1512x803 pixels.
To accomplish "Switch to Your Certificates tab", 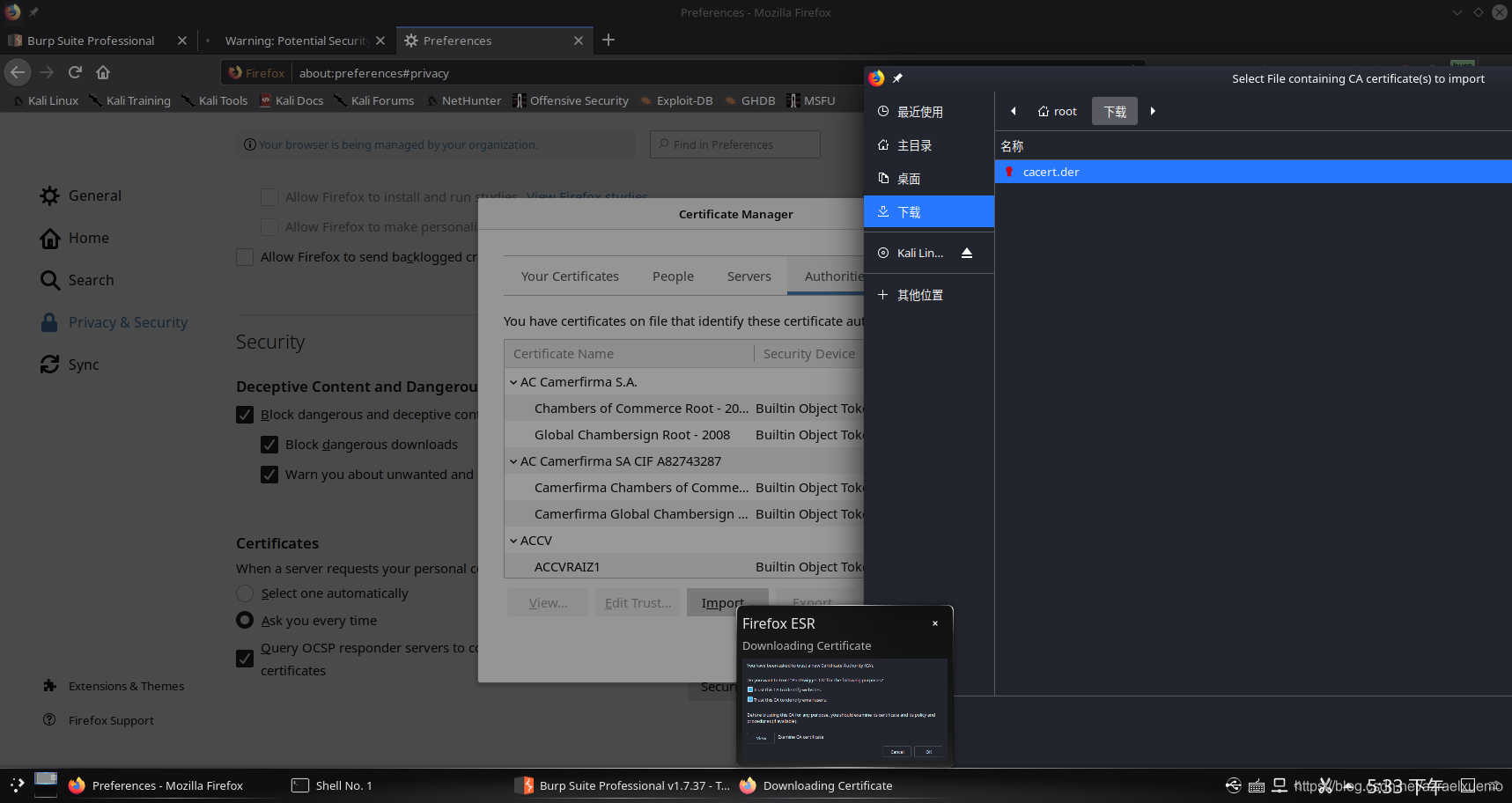I will pyautogui.click(x=570, y=276).
